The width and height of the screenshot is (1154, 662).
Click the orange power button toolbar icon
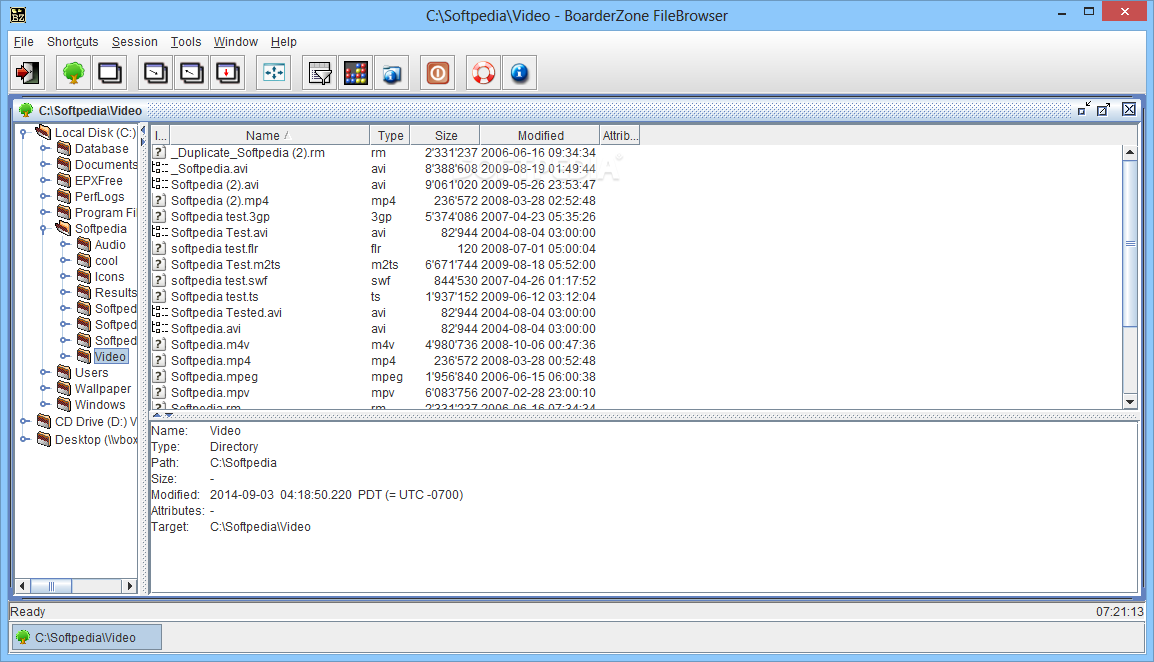[438, 73]
